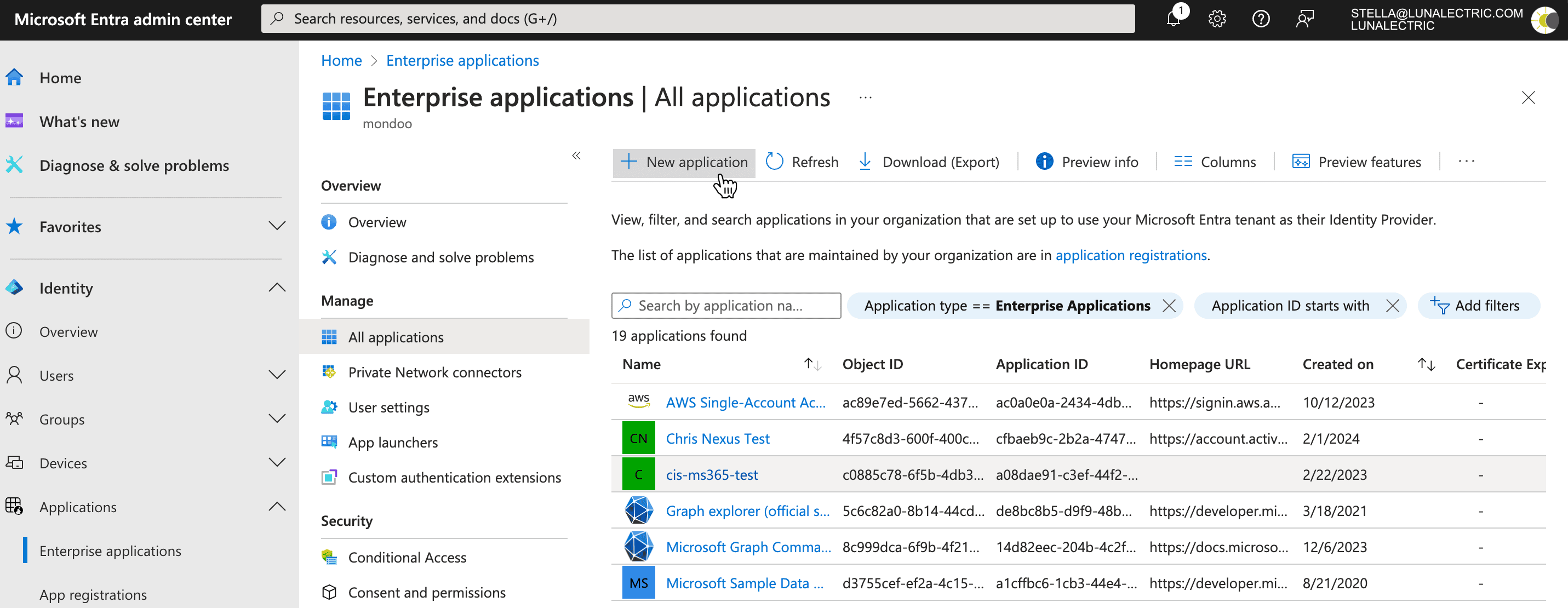Collapse the Applications section chevron
1568x608 pixels.
277,506
